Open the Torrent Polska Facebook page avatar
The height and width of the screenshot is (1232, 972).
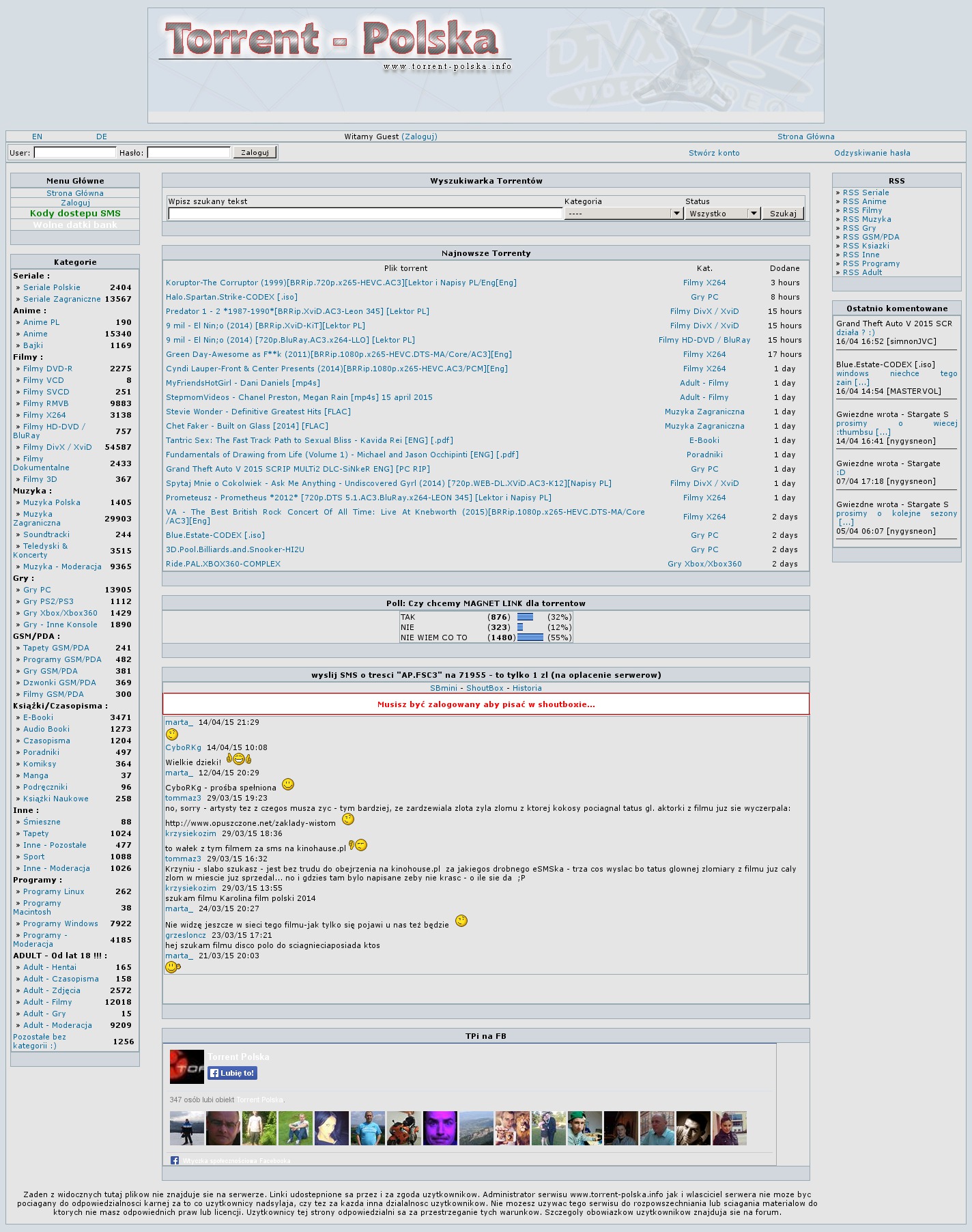(x=186, y=1066)
